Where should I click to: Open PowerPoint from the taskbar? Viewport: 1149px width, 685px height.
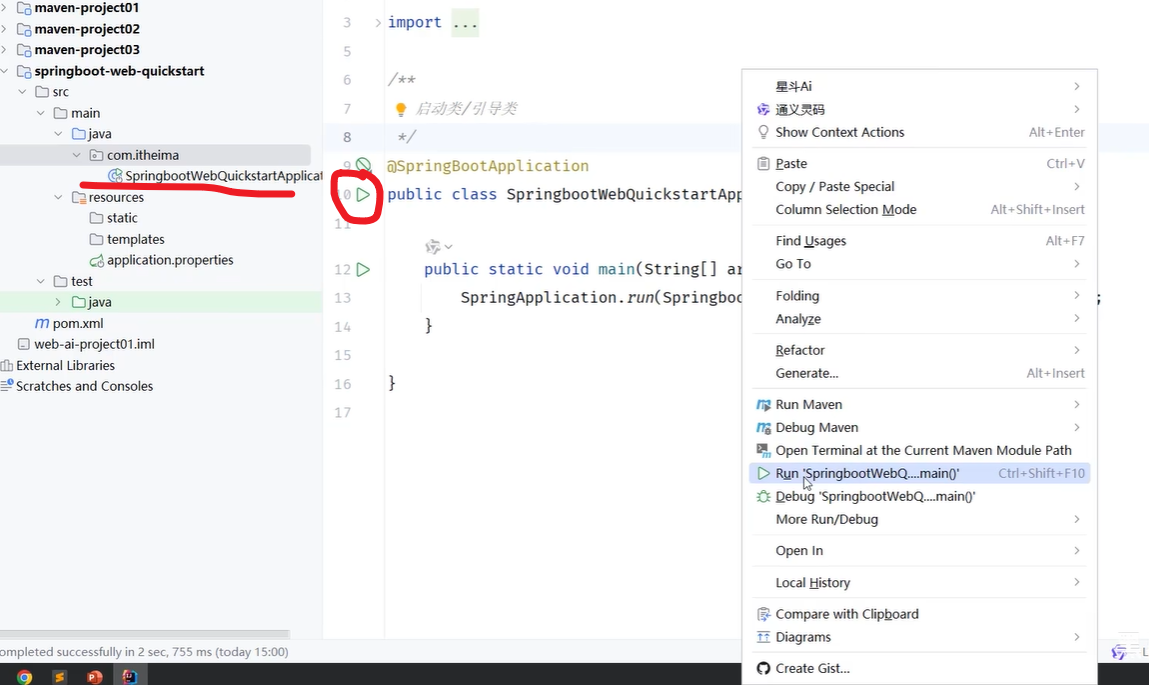pyautogui.click(x=94, y=676)
